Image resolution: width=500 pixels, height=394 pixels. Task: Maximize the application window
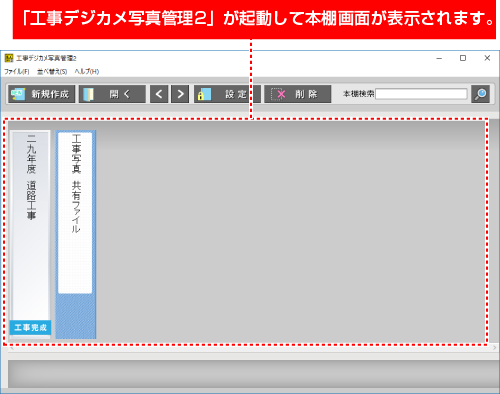pyautogui.click(x=463, y=58)
